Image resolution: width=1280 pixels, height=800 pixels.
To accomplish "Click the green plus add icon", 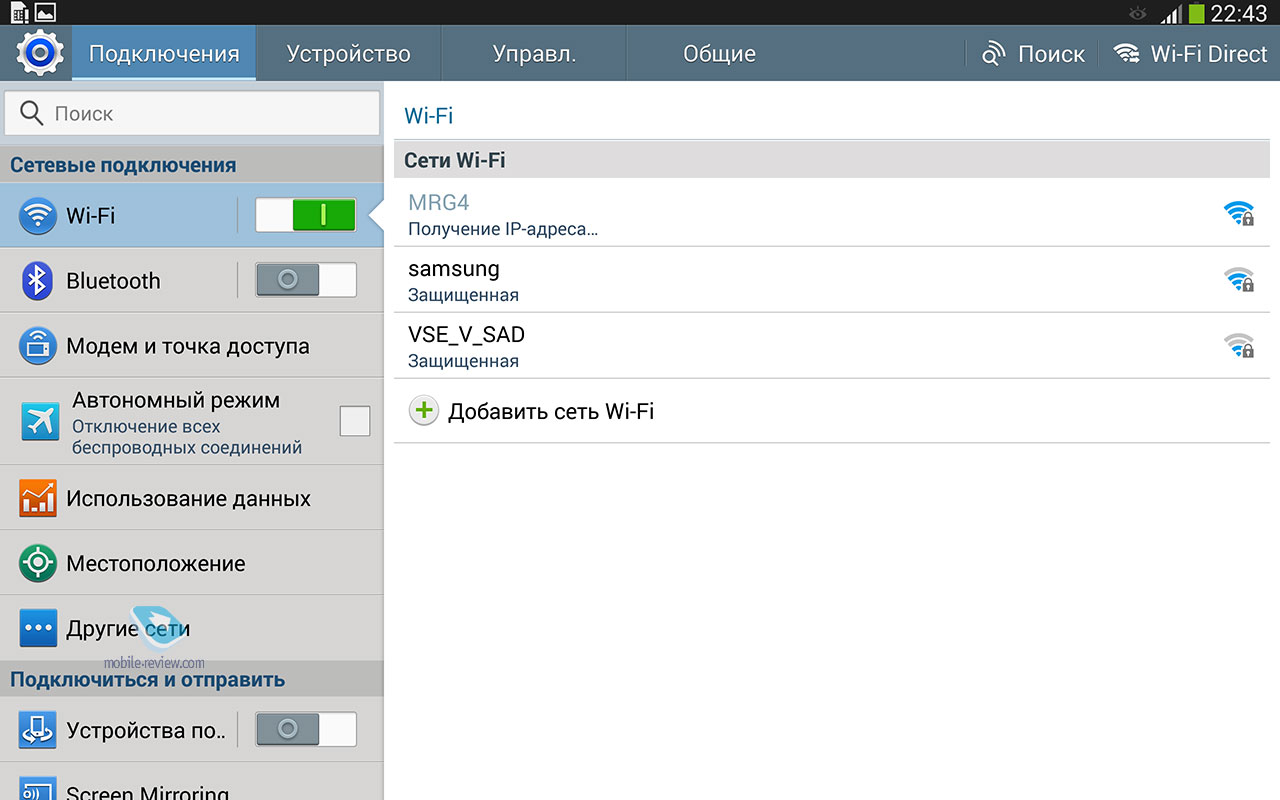I will (x=424, y=411).
